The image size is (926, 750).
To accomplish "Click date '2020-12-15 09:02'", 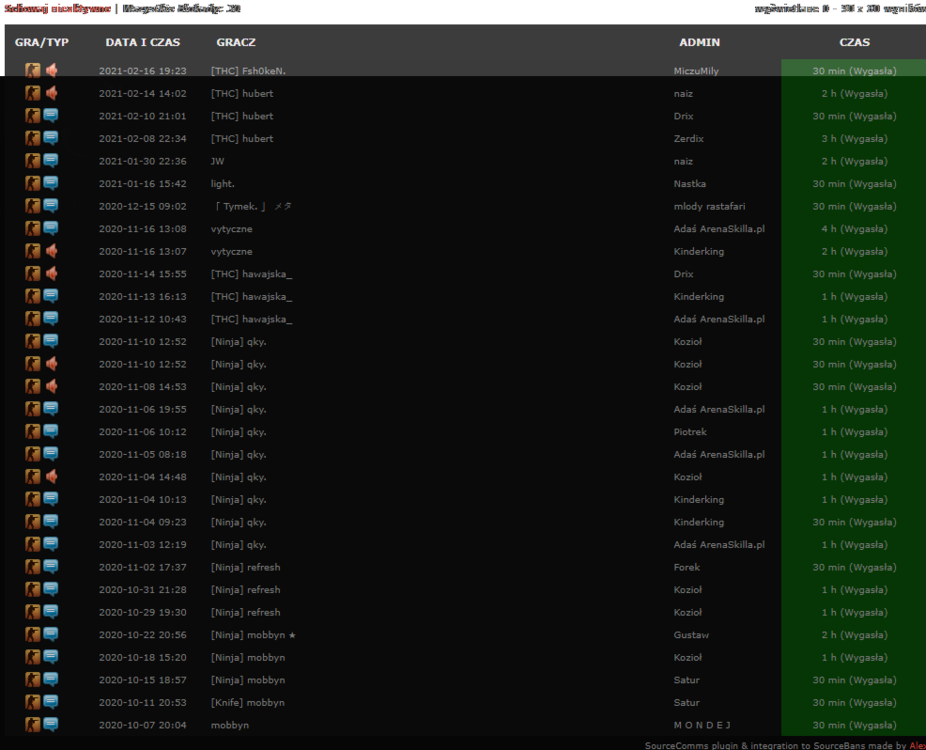I will point(142,206).
